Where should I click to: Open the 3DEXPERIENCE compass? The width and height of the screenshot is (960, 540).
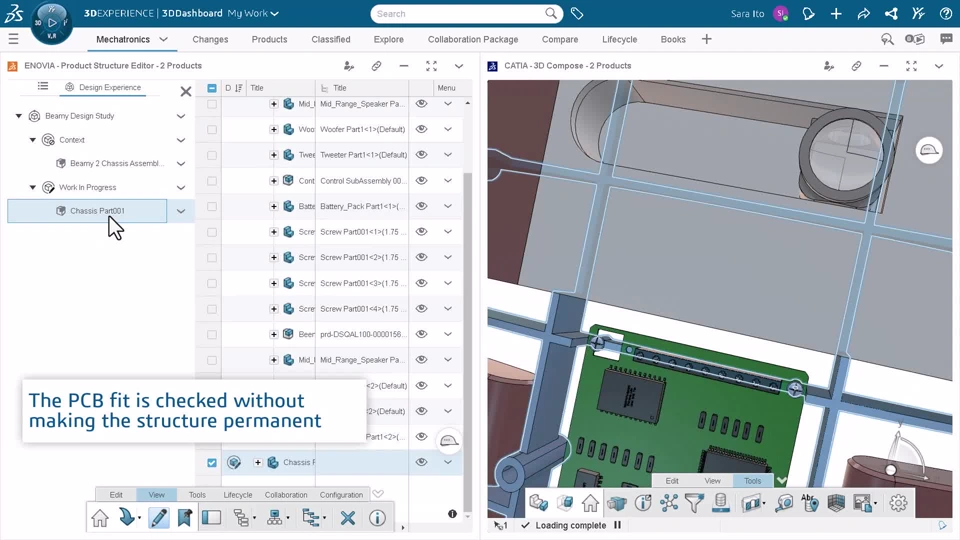tap(51, 23)
